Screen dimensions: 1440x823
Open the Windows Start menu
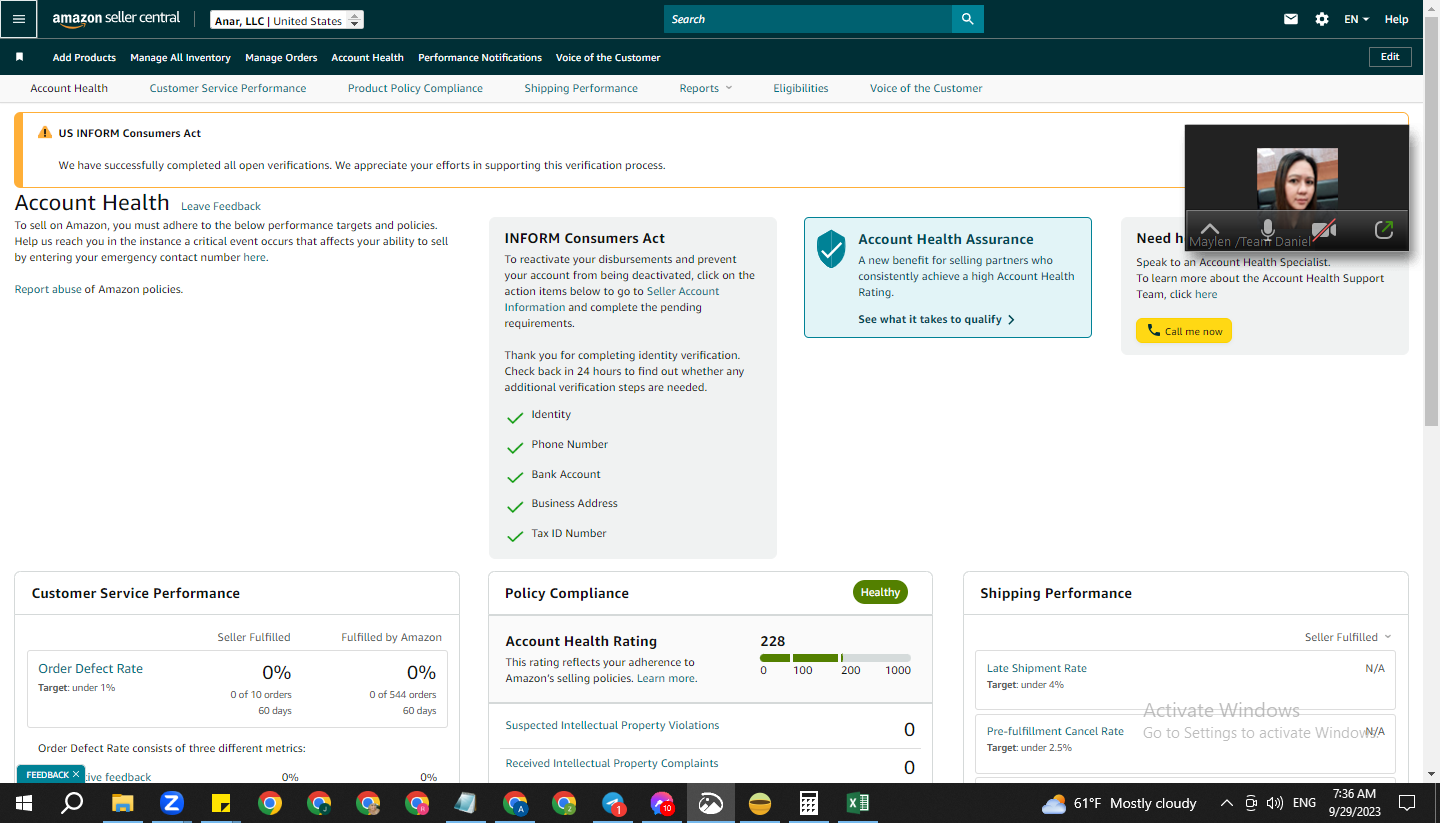[x=24, y=803]
